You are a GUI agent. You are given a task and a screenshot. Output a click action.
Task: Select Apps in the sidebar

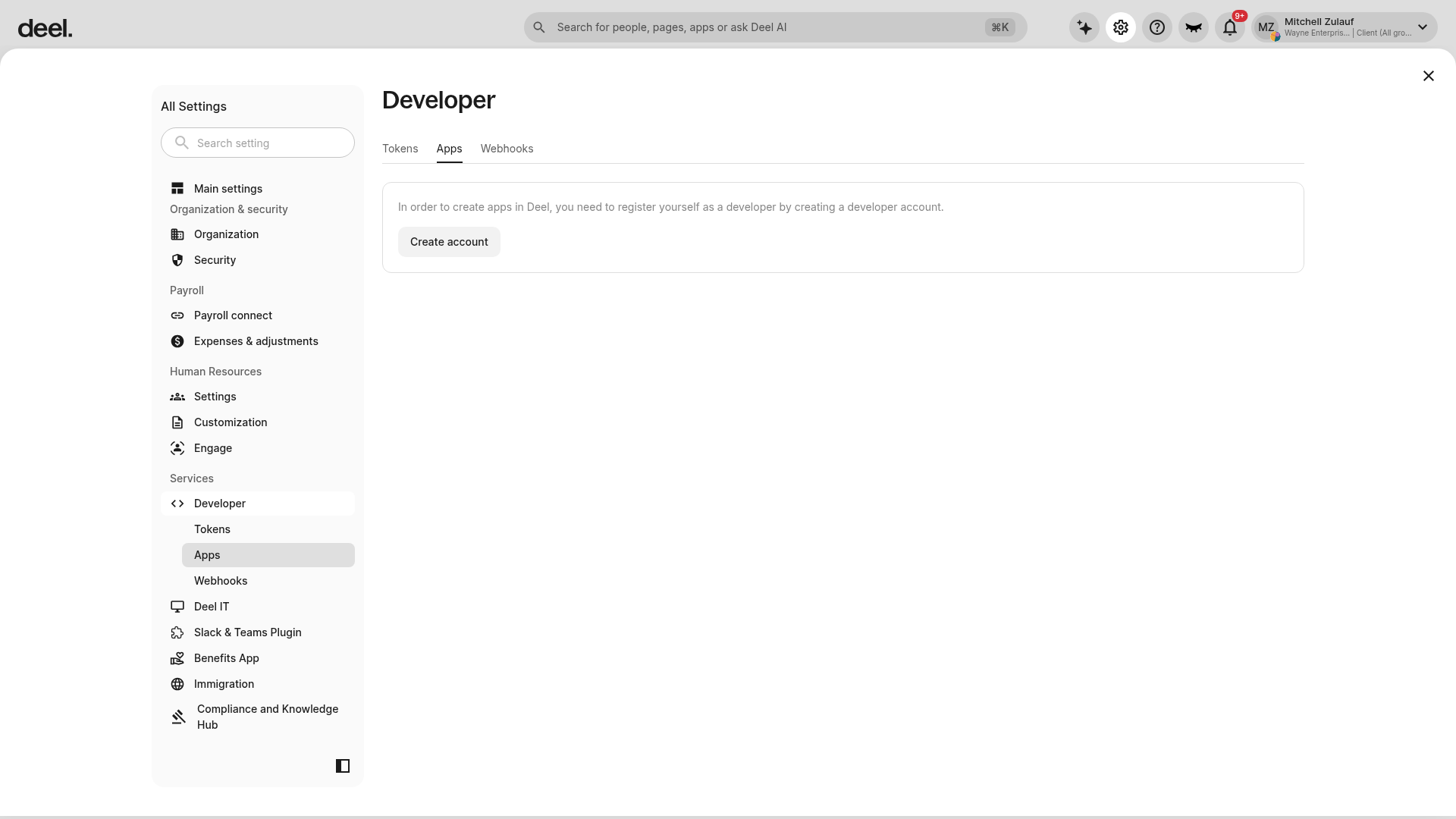coord(268,555)
